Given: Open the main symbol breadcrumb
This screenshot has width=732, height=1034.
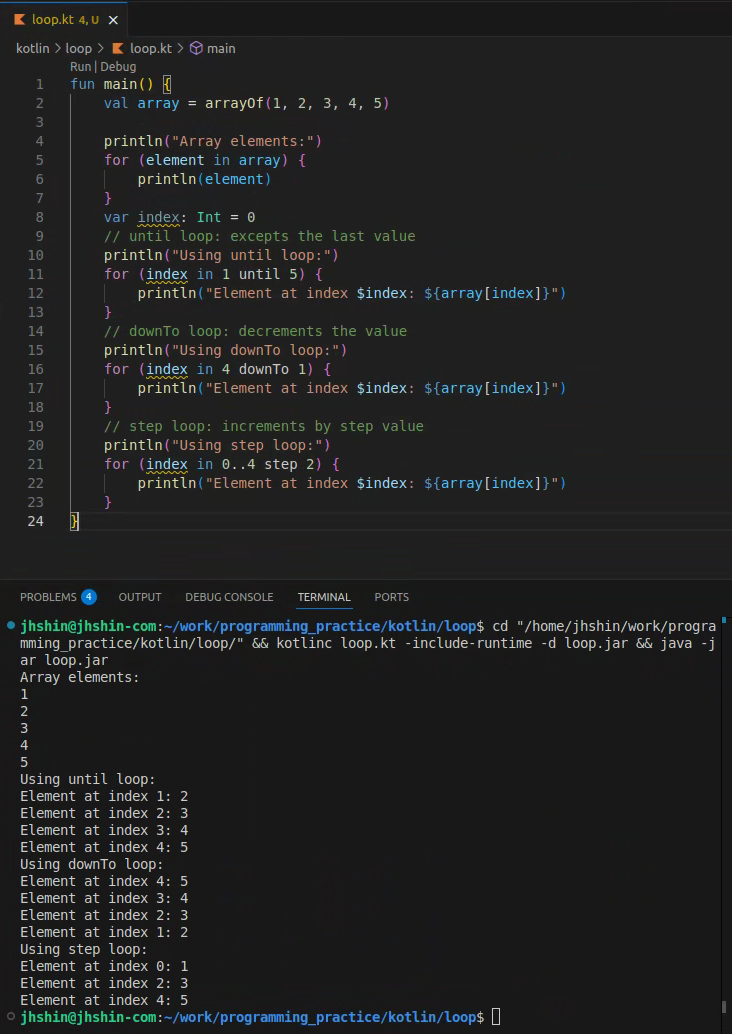Looking at the screenshot, I should coord(221,48).
